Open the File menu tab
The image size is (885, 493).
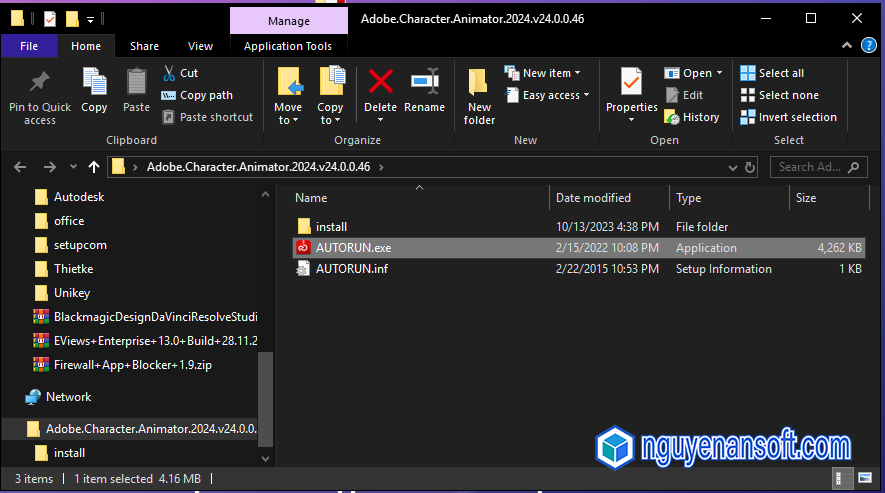[29, 46]
